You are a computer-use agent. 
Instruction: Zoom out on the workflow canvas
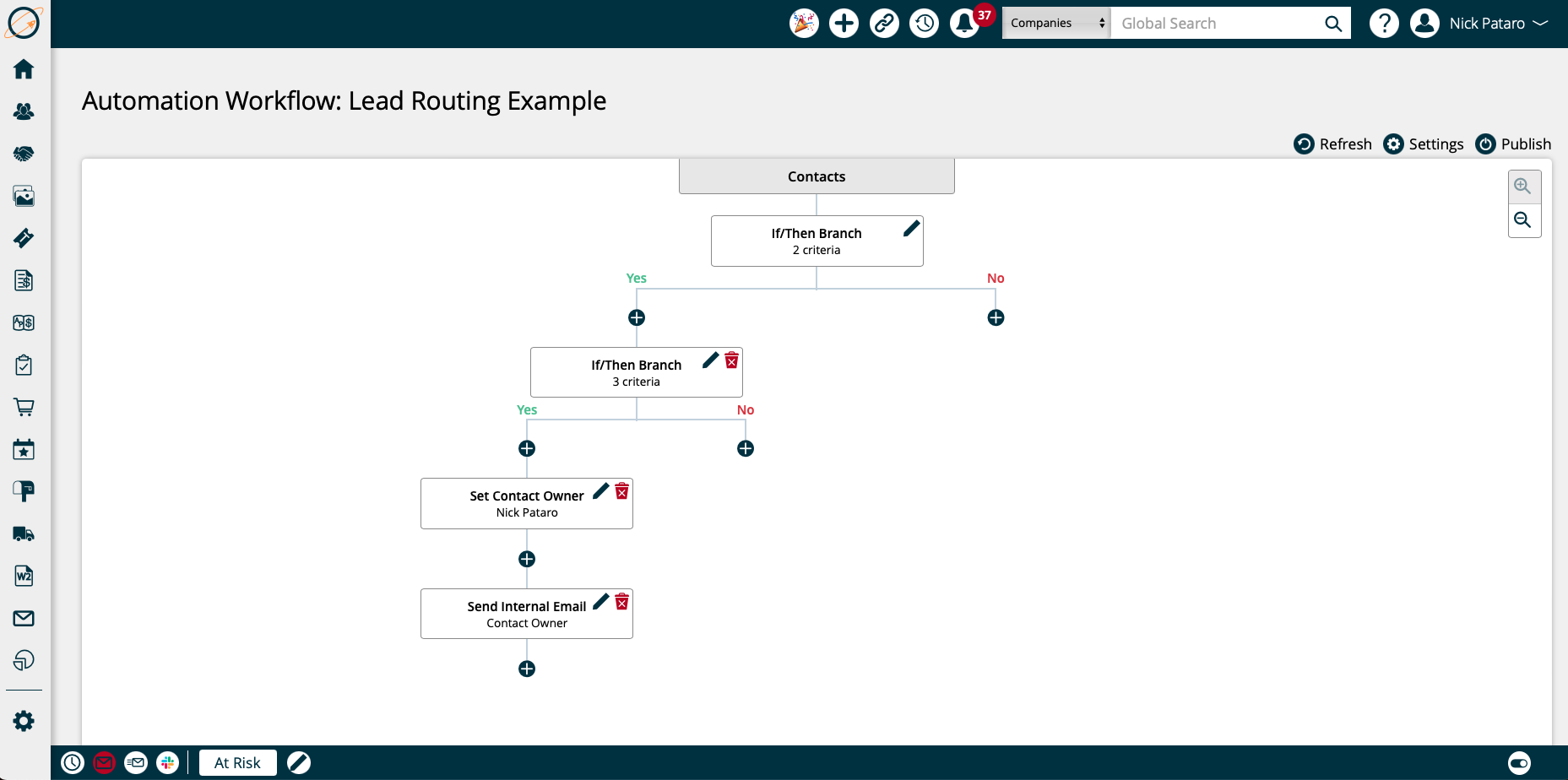1523,220
